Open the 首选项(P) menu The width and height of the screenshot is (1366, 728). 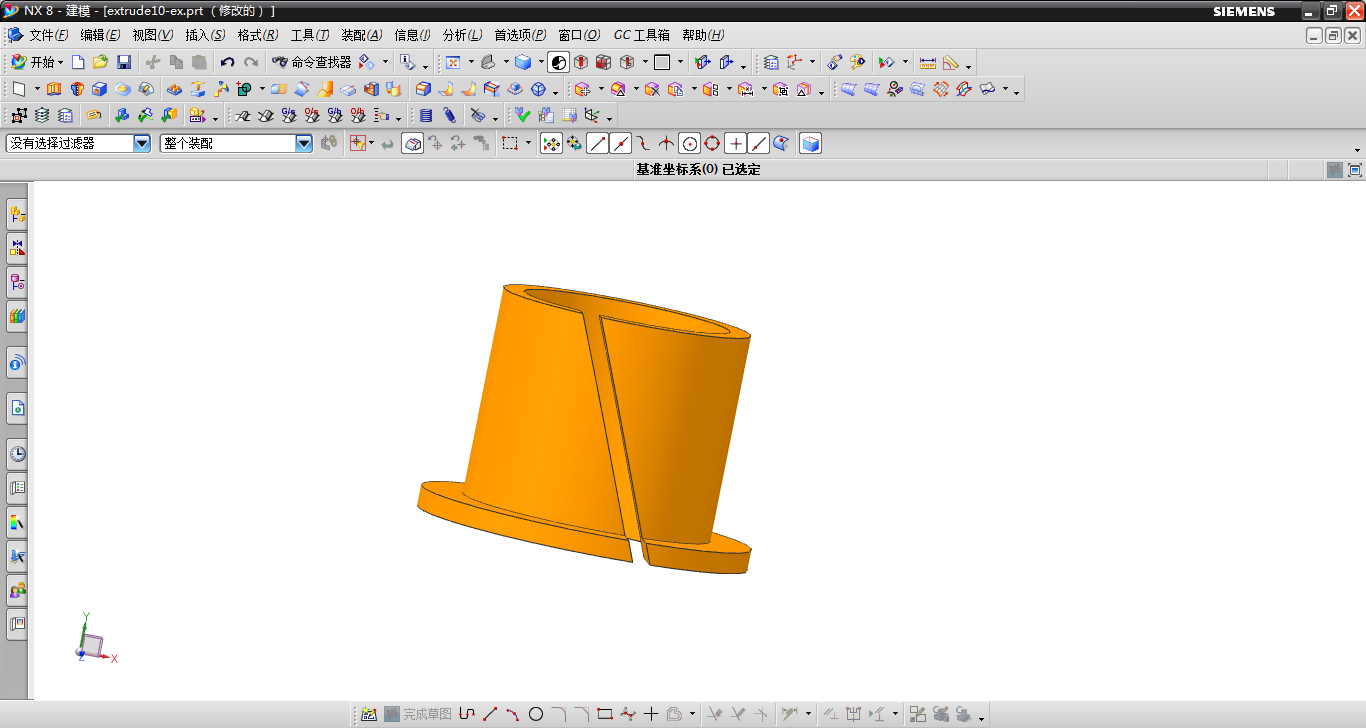[x=520, y=35]
